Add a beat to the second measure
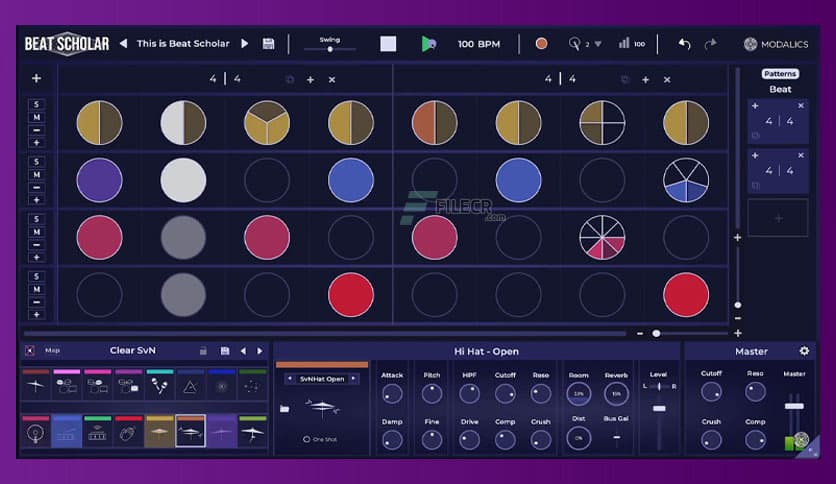The width and height of the screenshot is (836, 484). [645, 80]
